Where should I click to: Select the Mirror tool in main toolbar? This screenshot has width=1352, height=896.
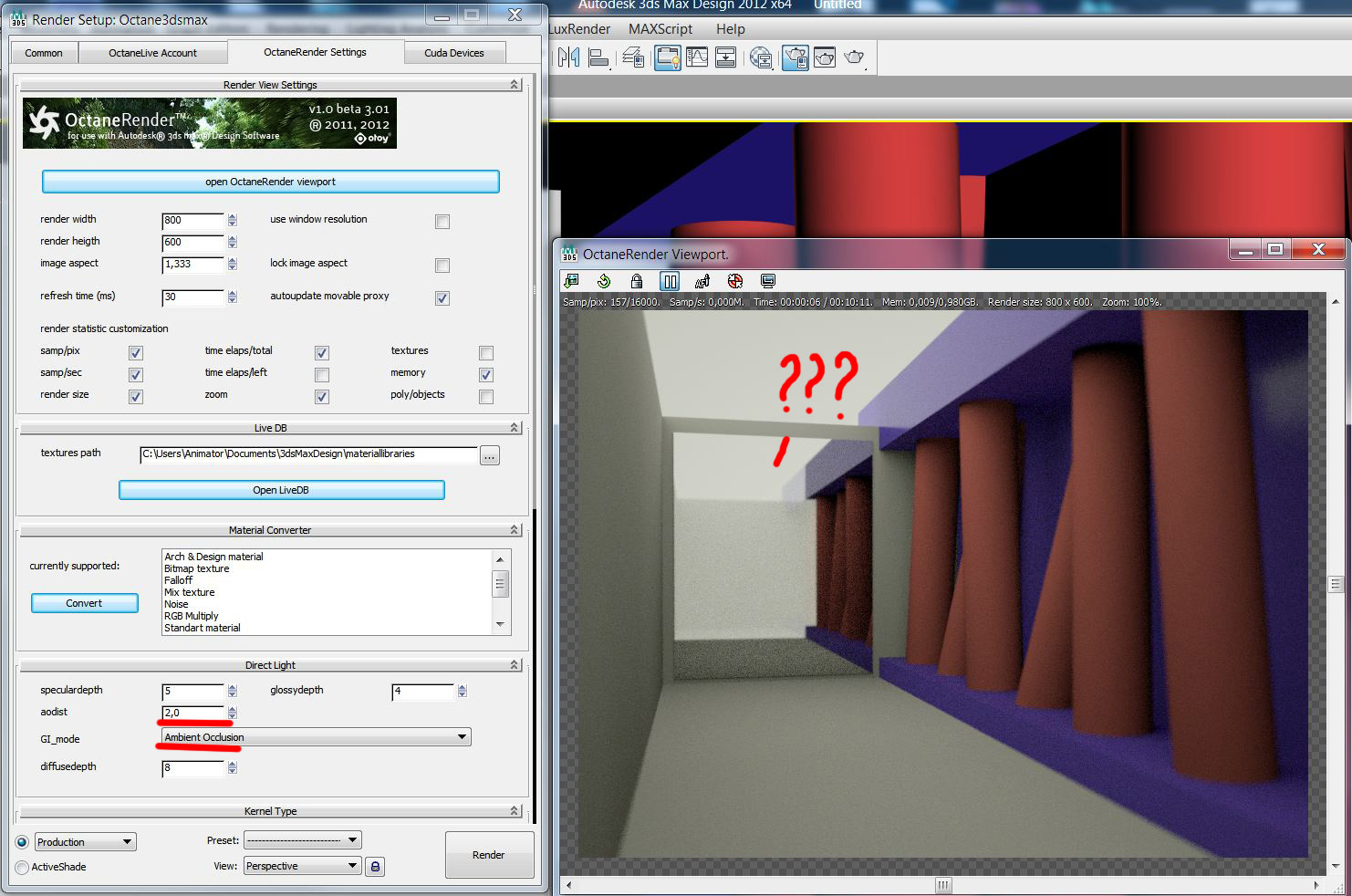coord(568,58)
